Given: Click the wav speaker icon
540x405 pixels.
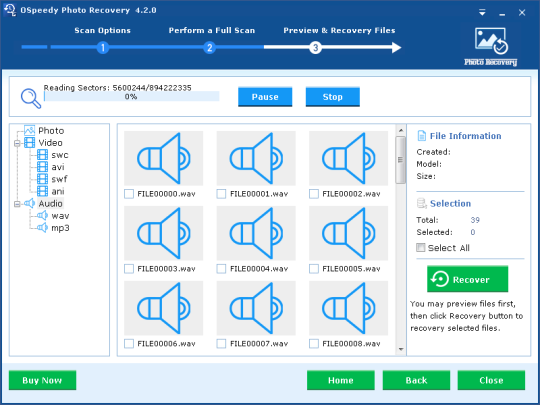Looking at the screenshot, I should pos(42,216).
